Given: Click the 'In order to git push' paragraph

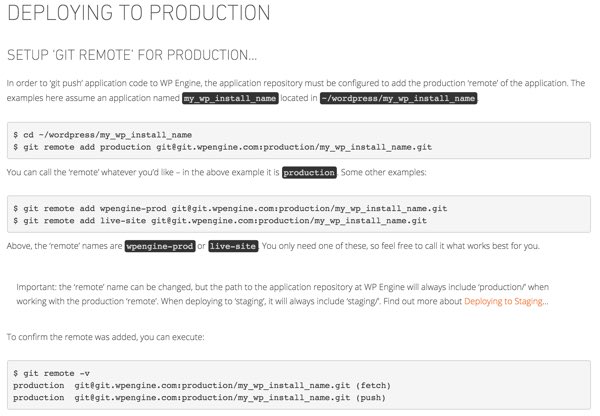Looking at the screenshot, I should pyautogui.click(x=296, y=91).
